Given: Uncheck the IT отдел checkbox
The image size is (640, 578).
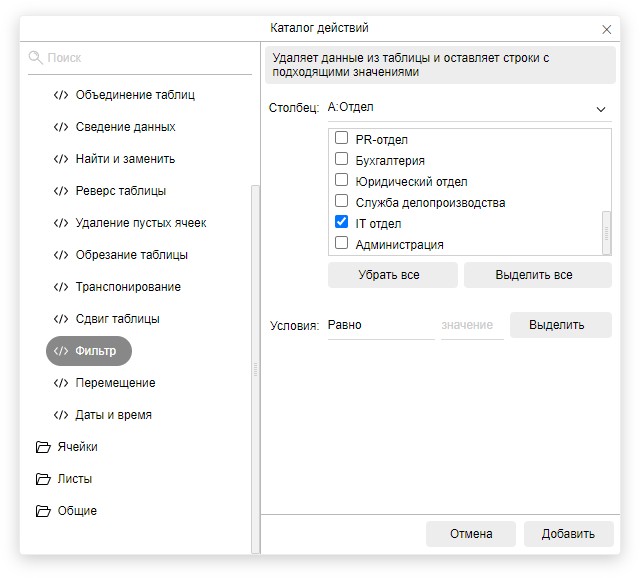Looking at the screenshot, I should point(341,222).
